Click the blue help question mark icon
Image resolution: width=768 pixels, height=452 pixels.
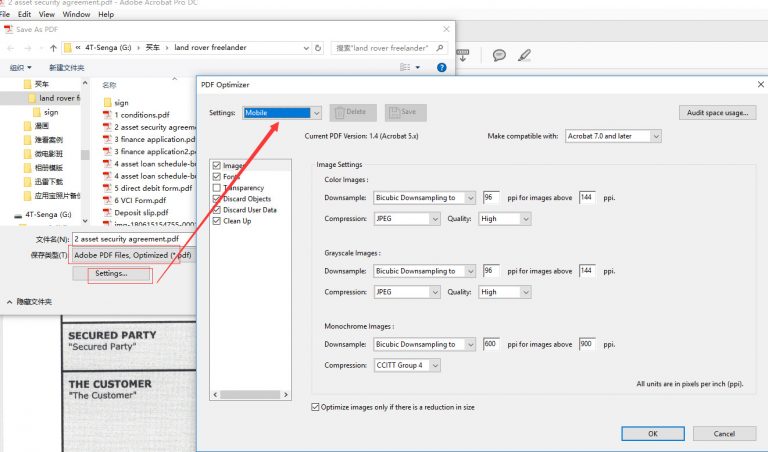pyautogui.click(x=441, y=68)
